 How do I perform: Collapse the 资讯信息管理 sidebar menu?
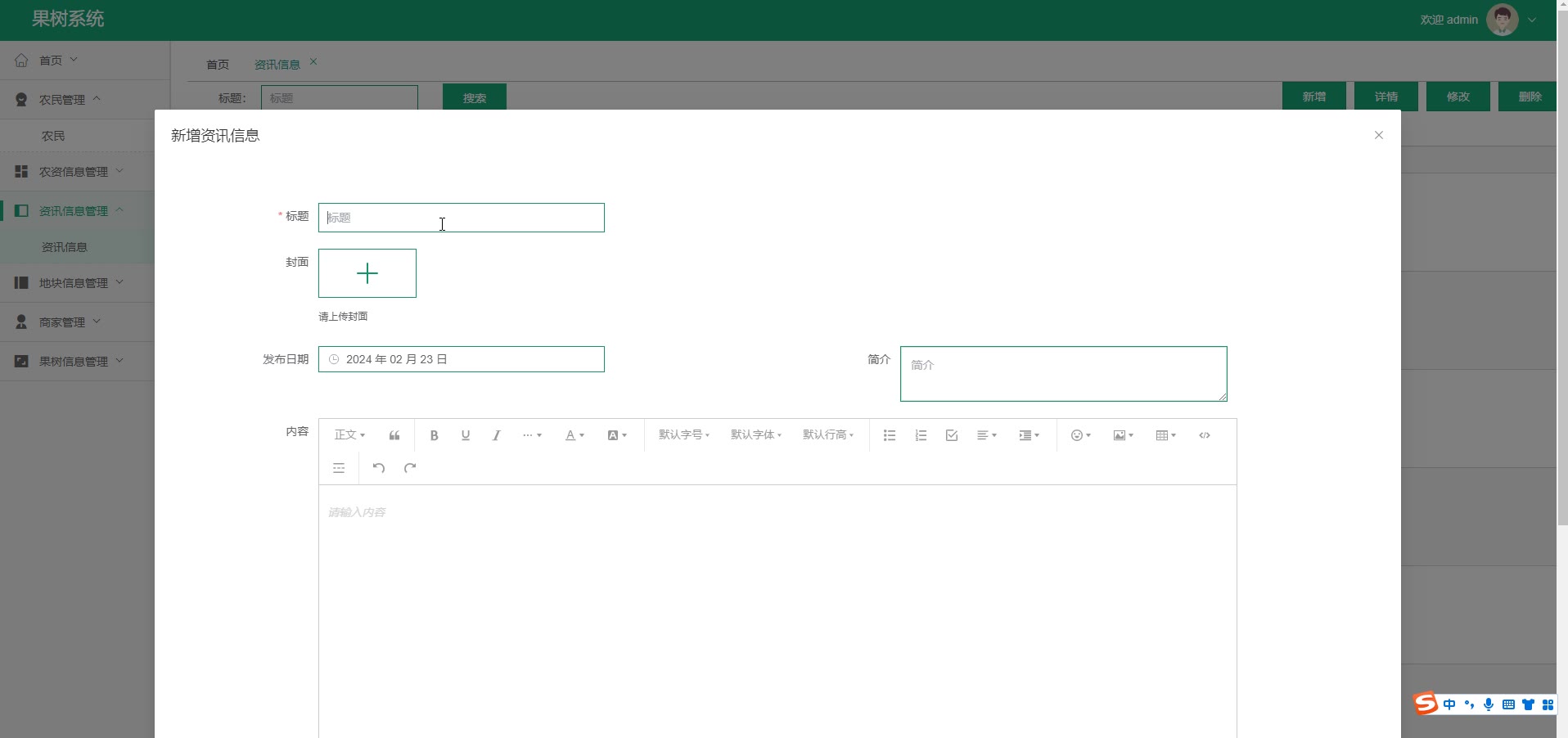click(77, 211)
